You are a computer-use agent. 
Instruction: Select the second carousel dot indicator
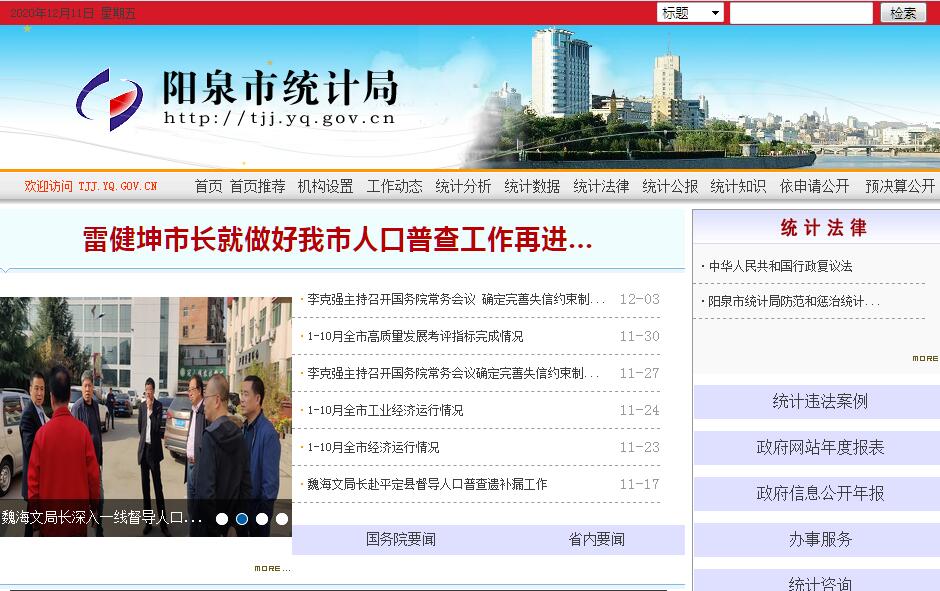[x=242, y=519]
